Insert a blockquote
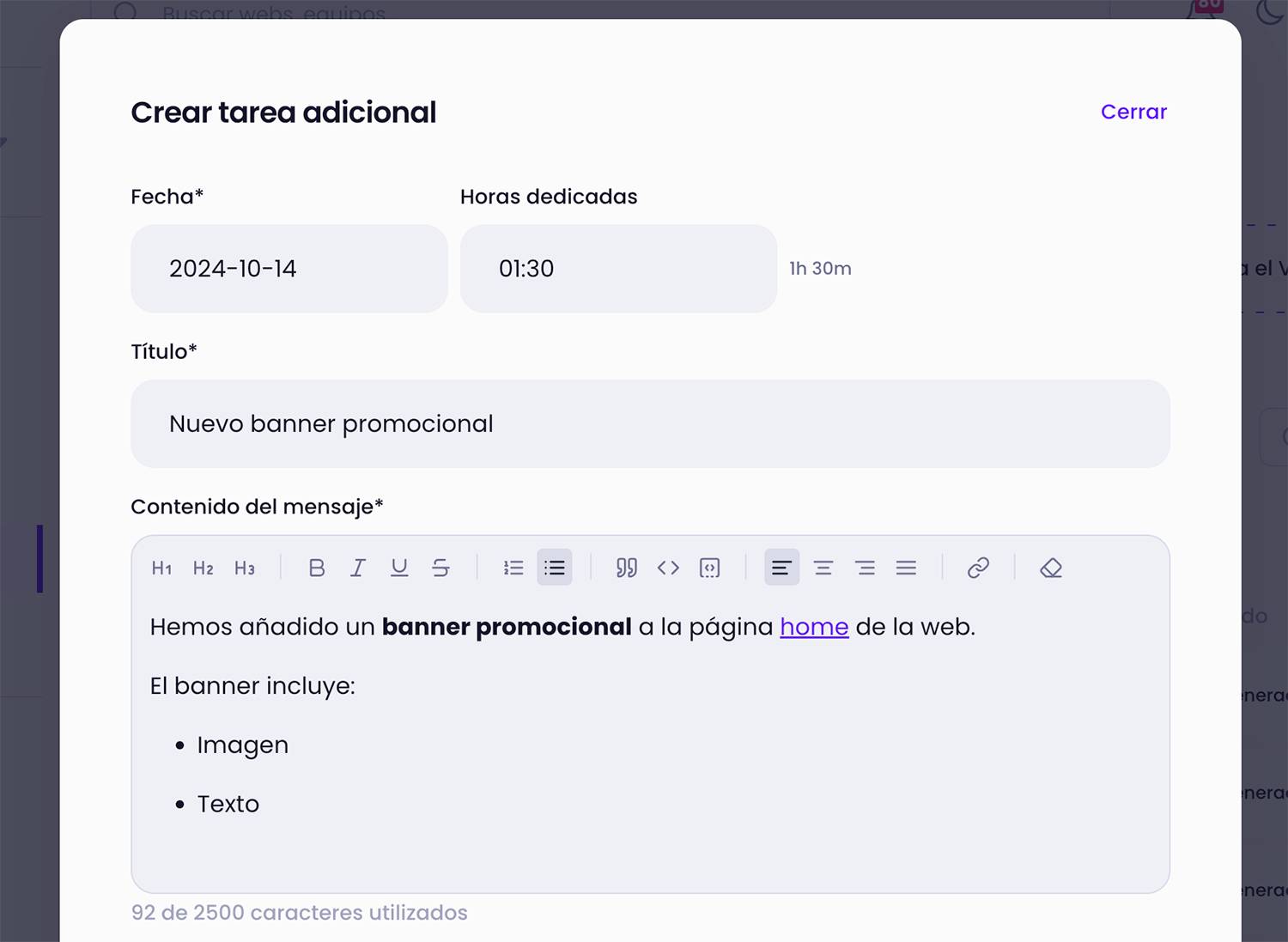Viewport: 1288px width, 942px height. click(x=627, y=568)
